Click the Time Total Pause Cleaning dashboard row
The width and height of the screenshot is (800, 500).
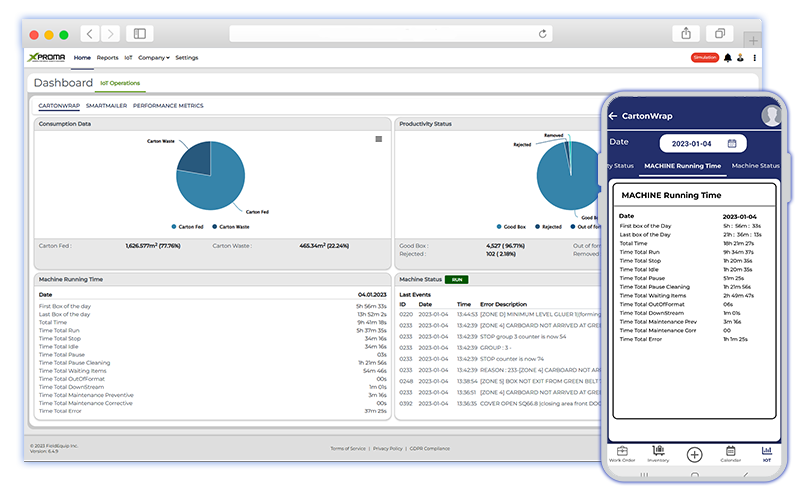(x=212, y=363)
